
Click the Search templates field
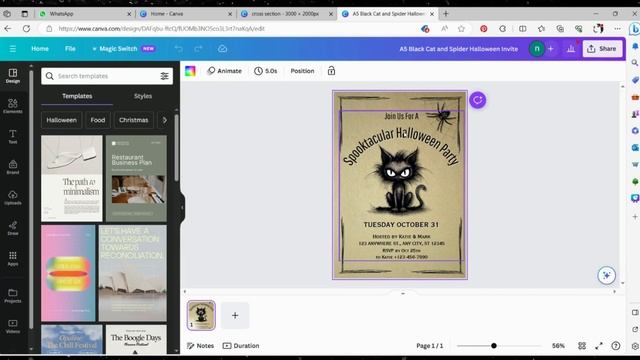point(107,76)
